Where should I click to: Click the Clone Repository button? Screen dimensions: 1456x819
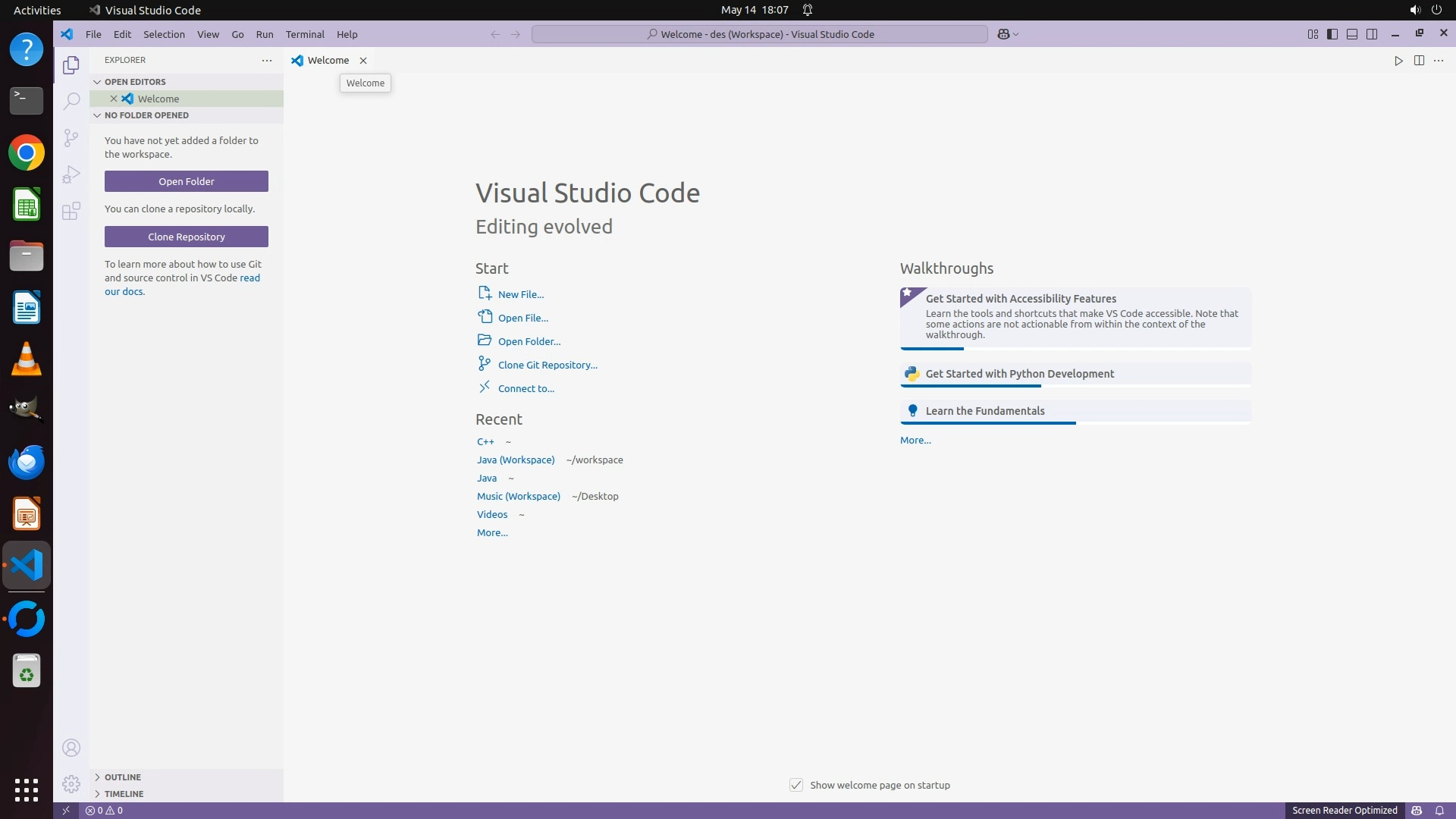pos(187,237)
